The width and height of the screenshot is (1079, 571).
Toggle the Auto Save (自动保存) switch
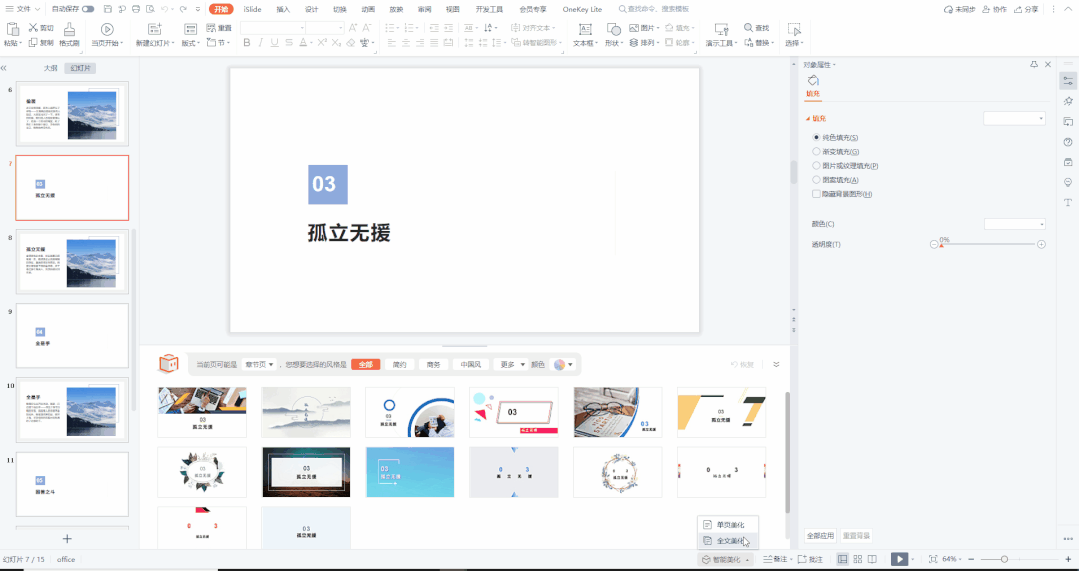[88, 9]
